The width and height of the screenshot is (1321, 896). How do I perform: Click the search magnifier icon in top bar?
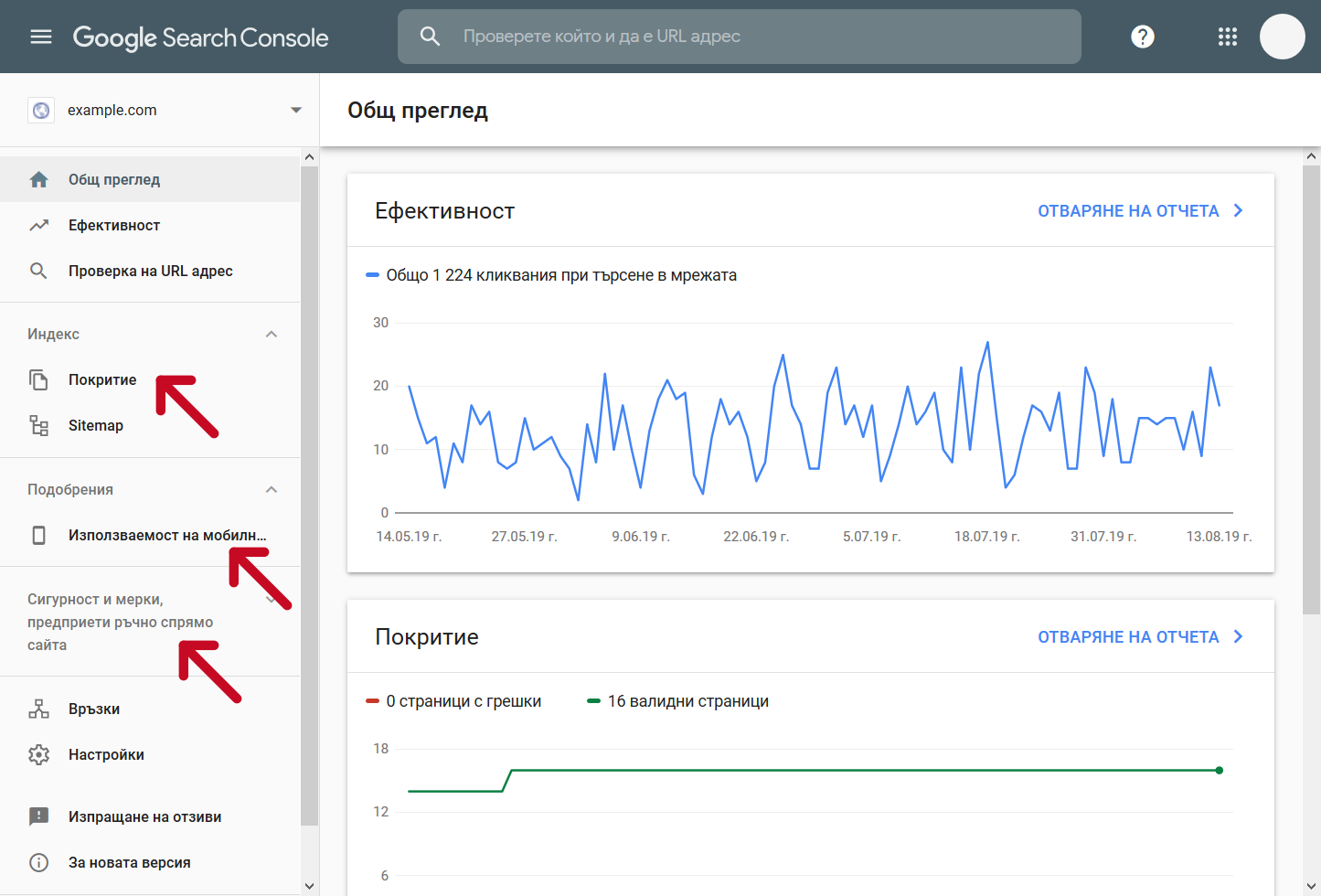(430, 37)
